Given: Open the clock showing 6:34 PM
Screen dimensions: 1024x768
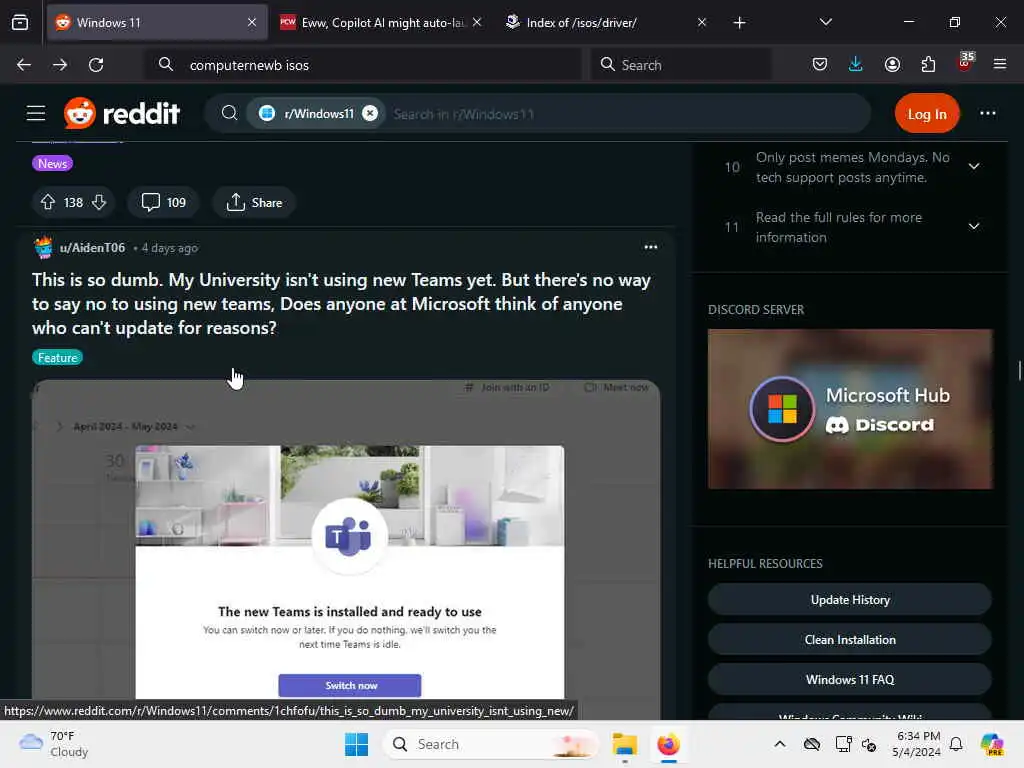Looking at the screenshot, I should pyautogui.click(x=918, y=744).
